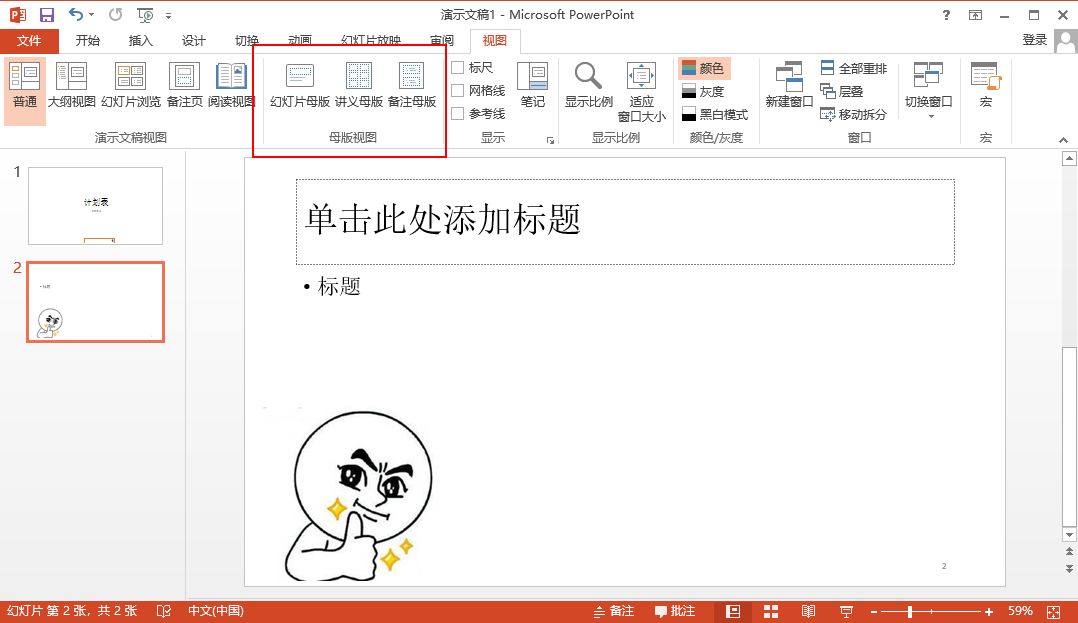This screenshot has width=1078, height=623.
Task: Switch to Outline view (大纲视图)
Action: pos(72,85)
